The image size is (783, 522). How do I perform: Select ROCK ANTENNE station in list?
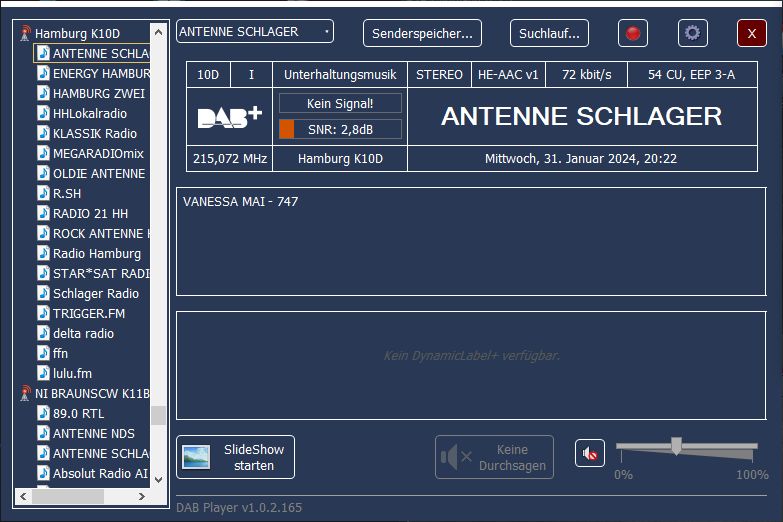click(x=100, y=234)
